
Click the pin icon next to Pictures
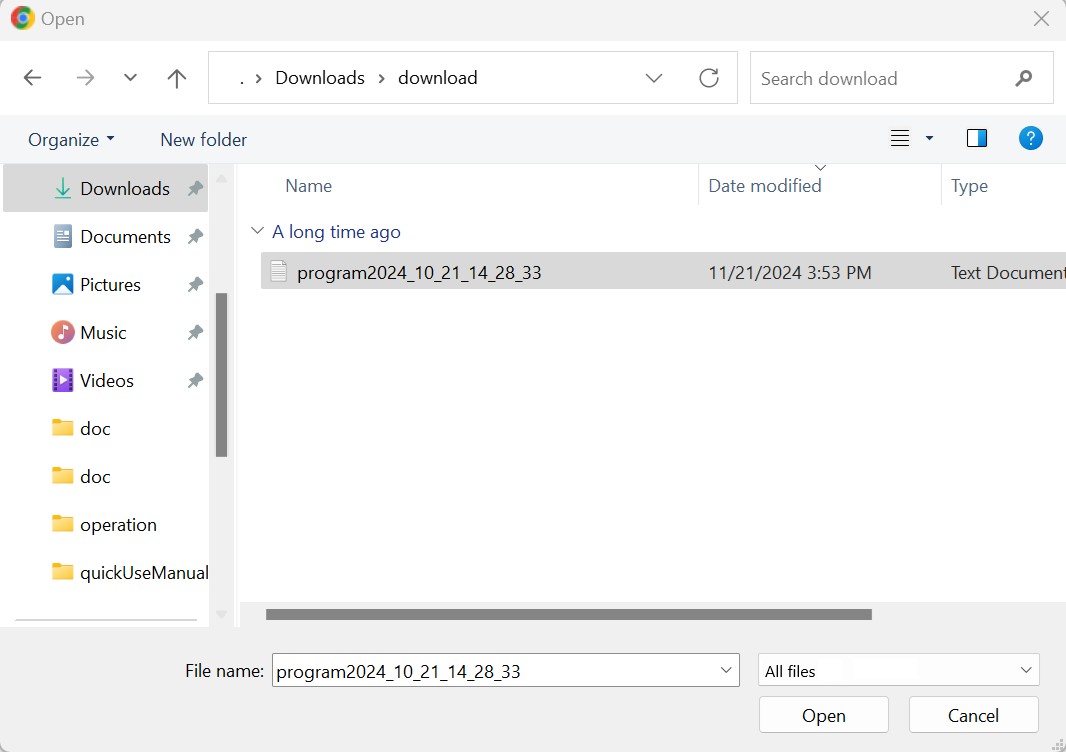click(x=195, y=284)
